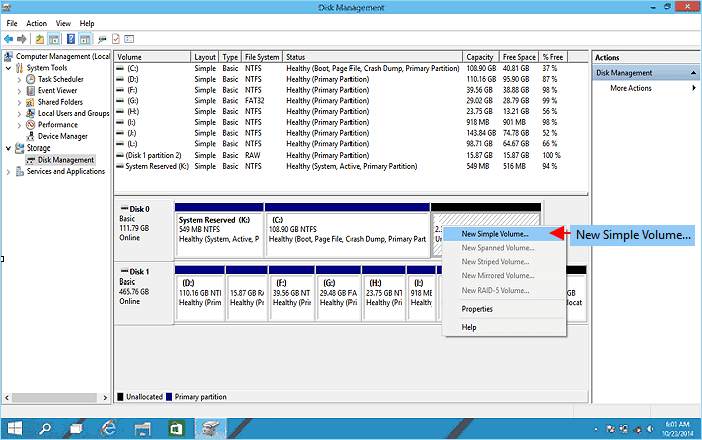Screen dimensions: 702x440
Task: Collapse the System Tools tree node
Action: (10, 67)
